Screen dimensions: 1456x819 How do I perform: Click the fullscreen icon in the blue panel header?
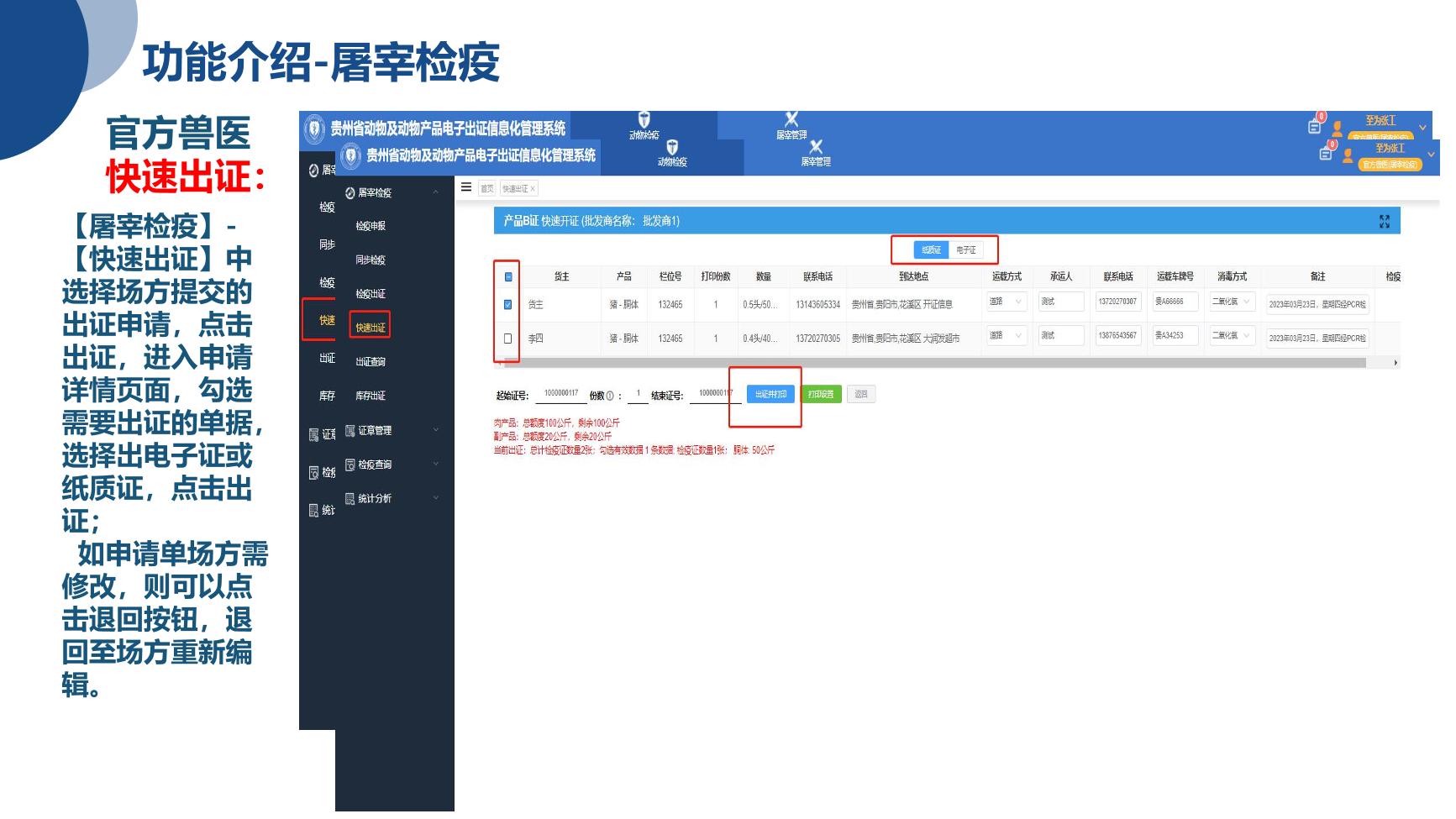pos(1385,221)
